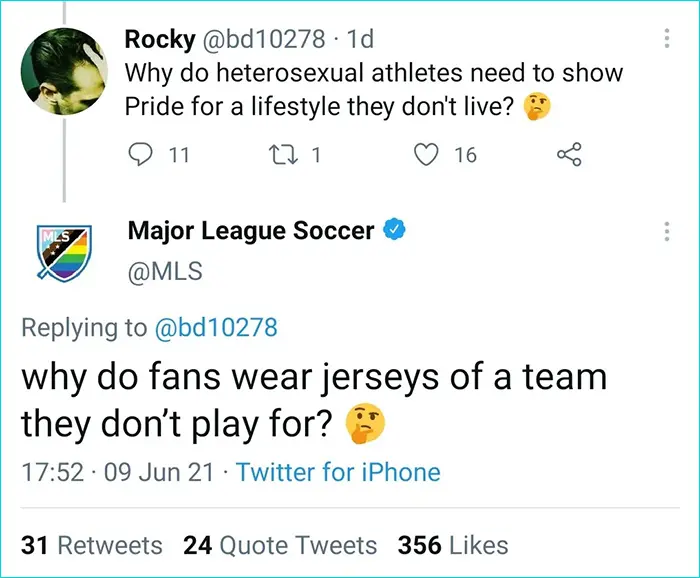
Task: View the 24 Quote Tweets list
Action: tap(280, 545)
